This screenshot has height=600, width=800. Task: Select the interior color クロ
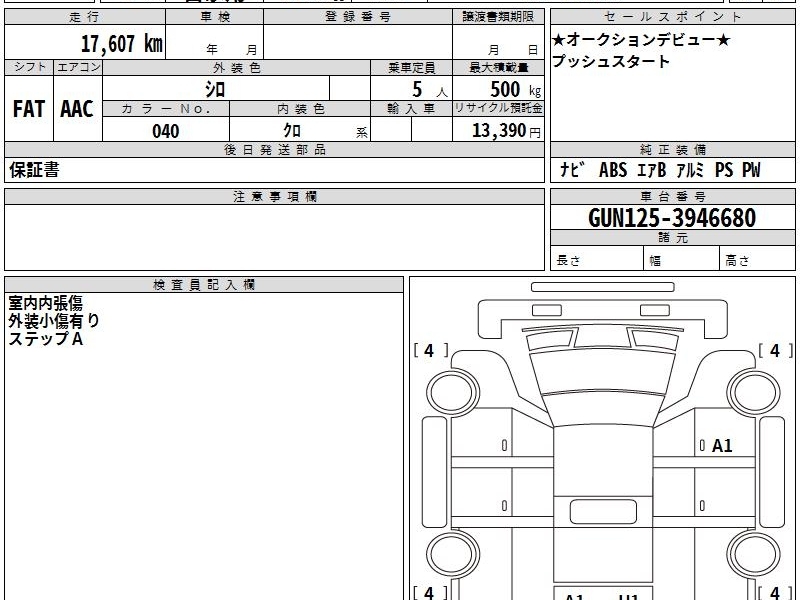tap(292, 131)
